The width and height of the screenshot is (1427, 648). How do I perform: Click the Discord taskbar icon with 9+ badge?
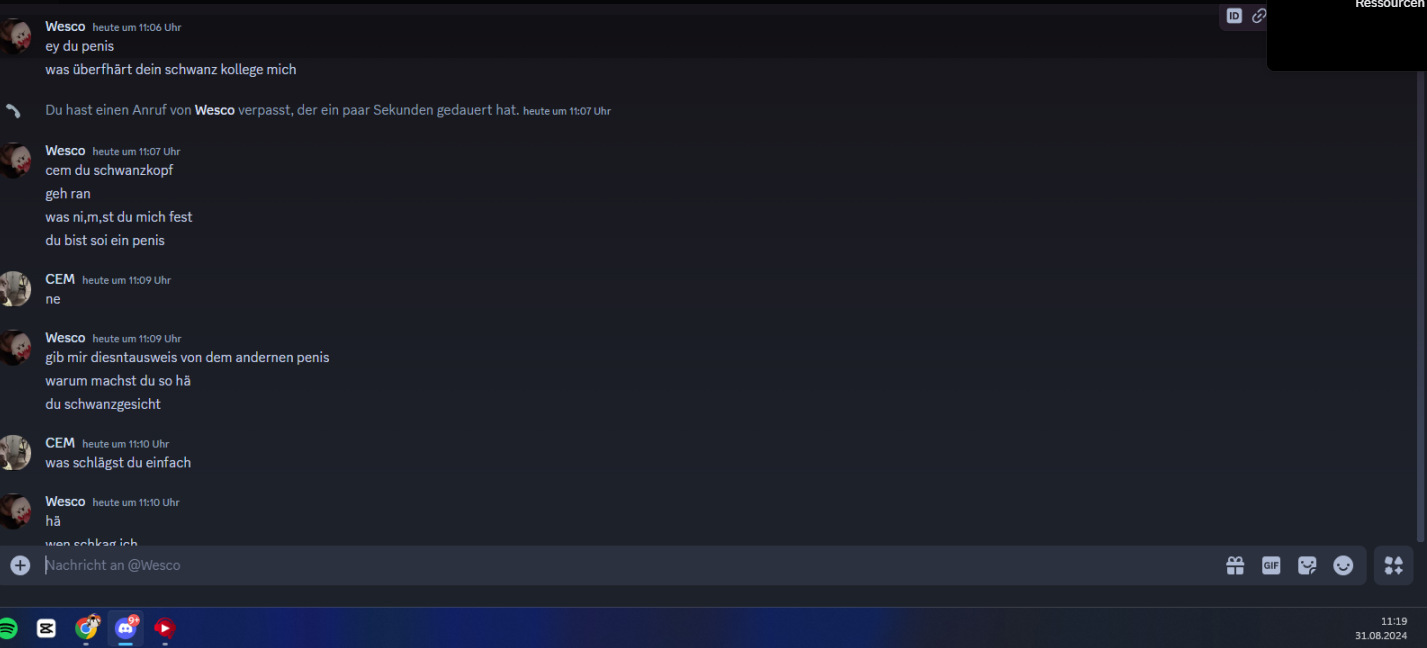[126, 628]
